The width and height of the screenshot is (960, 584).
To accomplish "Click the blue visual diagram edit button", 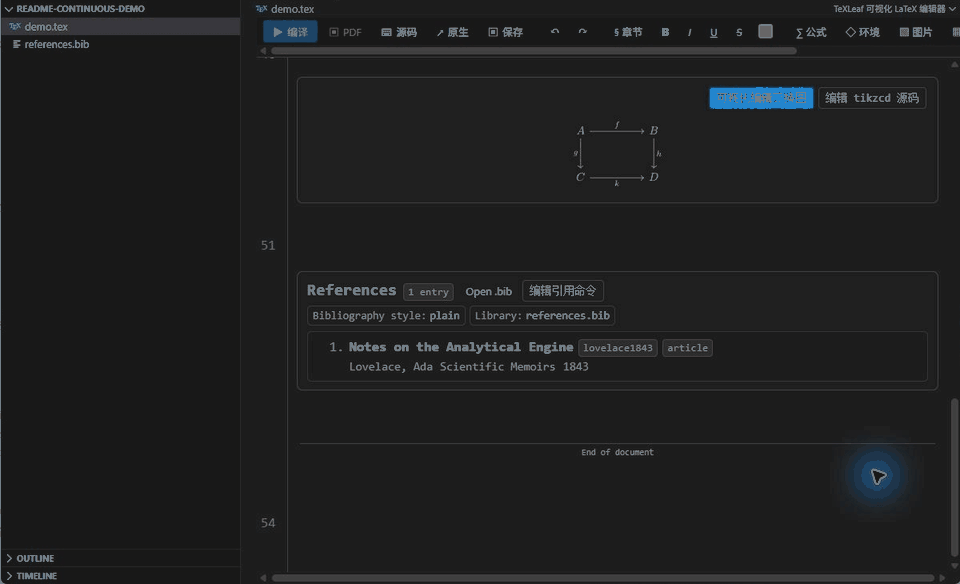I will 761,98.
